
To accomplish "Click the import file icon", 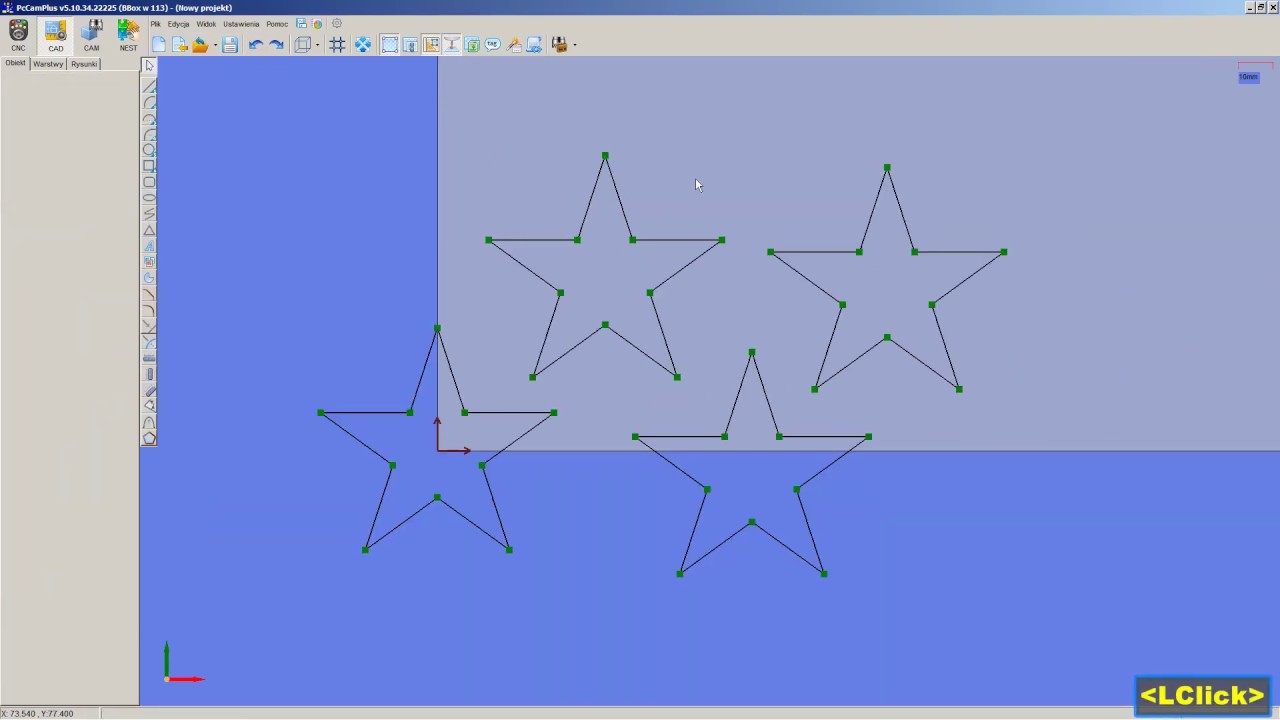I will click(x=180, y=45).
